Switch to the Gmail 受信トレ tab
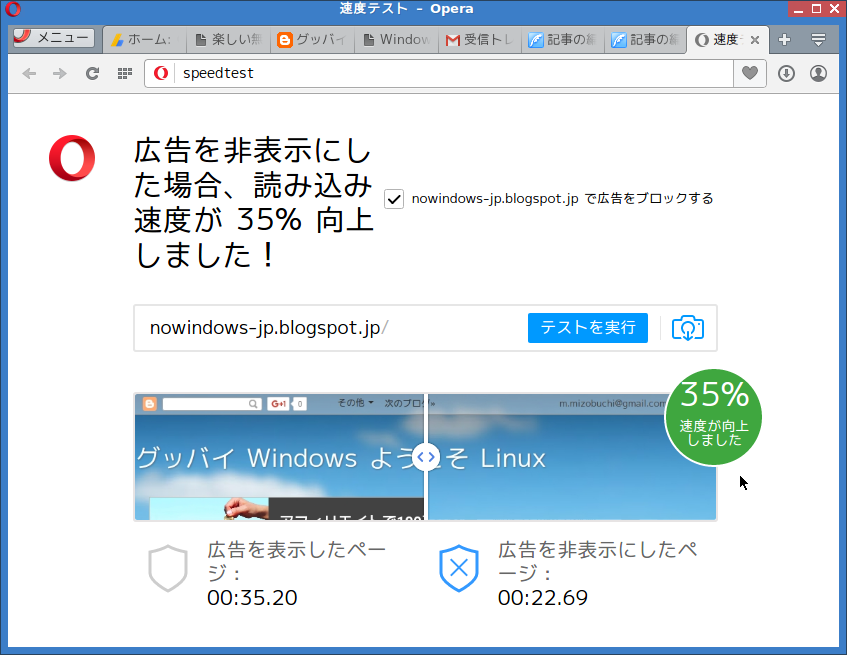This screenshot has width=847, height=655. [x=480, y=40]
